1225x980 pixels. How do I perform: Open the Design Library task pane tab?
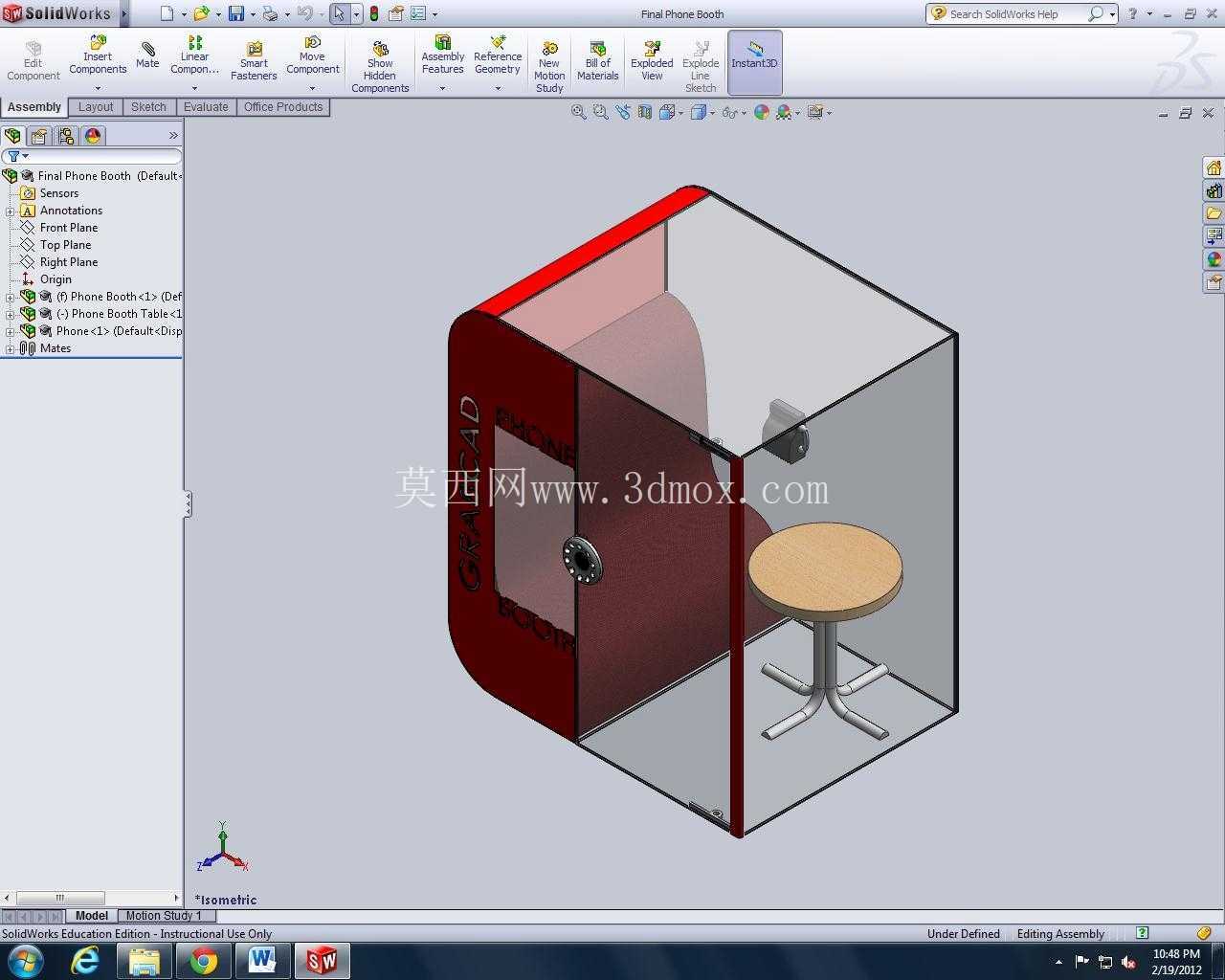1214,190
